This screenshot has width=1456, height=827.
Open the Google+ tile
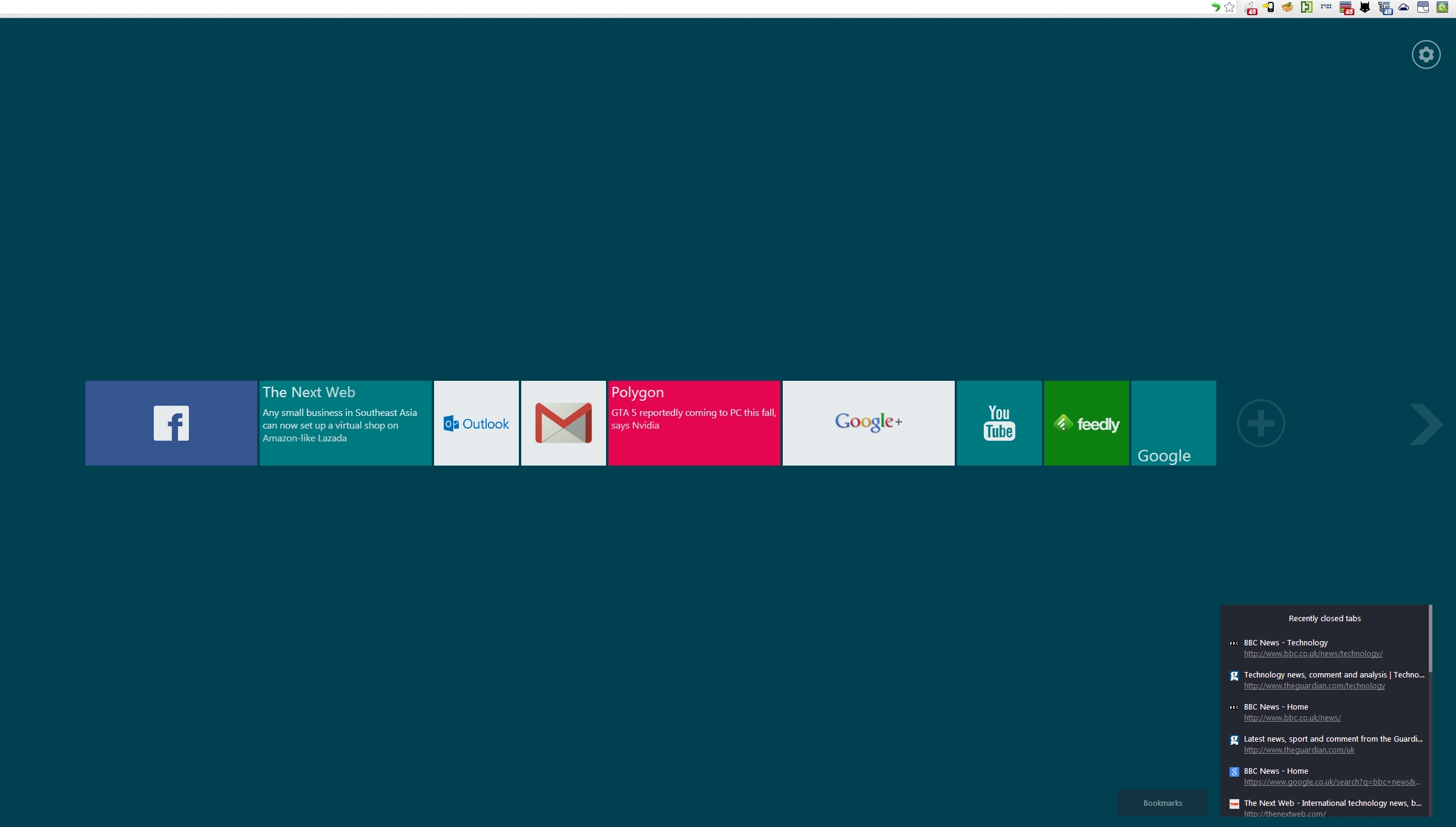pyautogui.click(x=869, y=423)
